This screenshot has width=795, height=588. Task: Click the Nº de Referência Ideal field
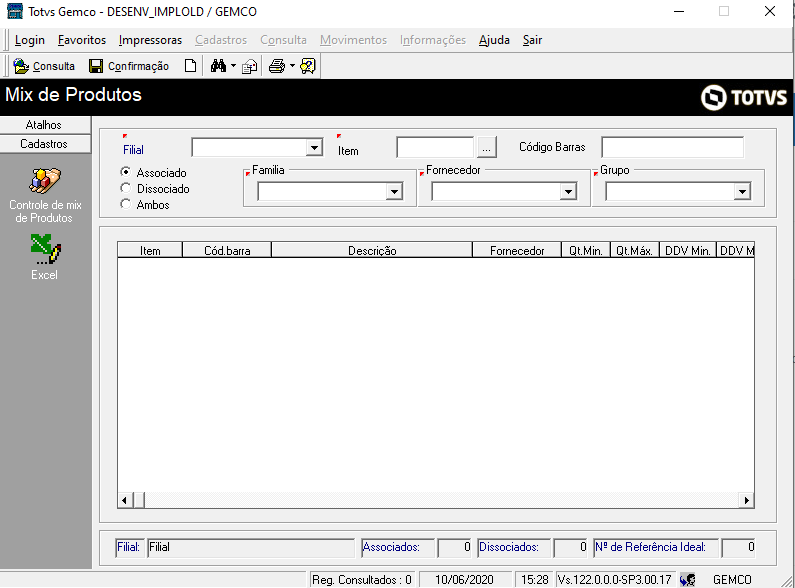pyautogui.click(x=738, y=547)
